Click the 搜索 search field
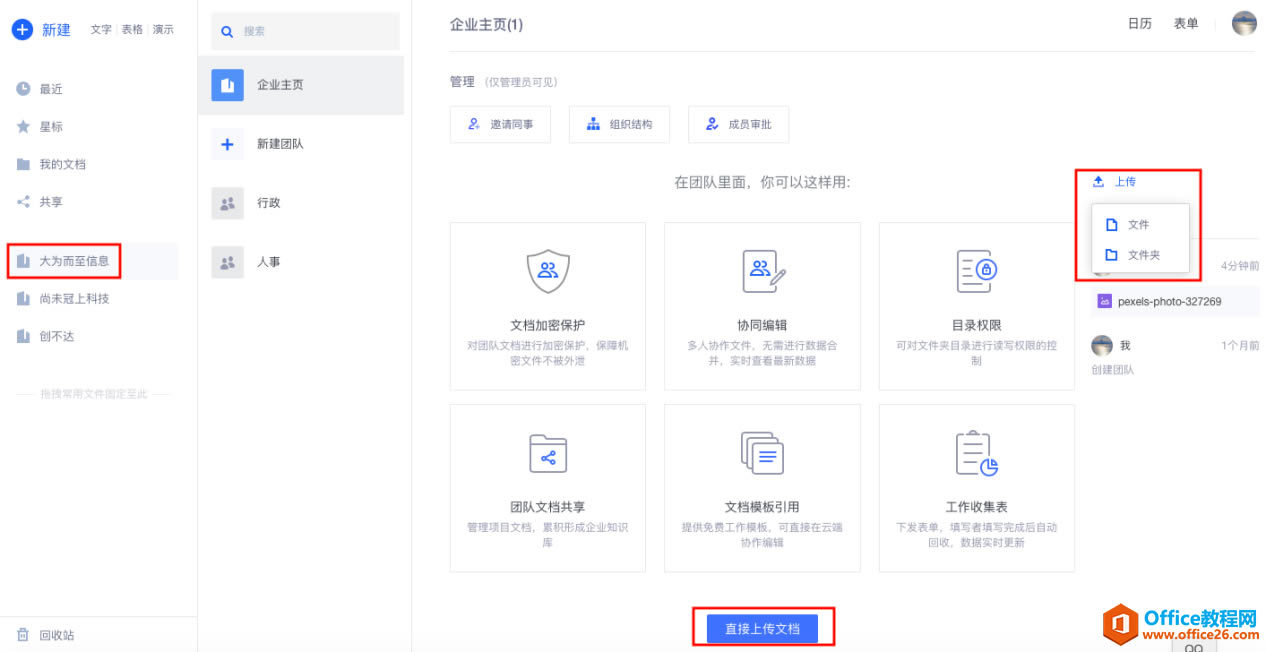This screenshot has height=652, width=1266. (305, 31)
